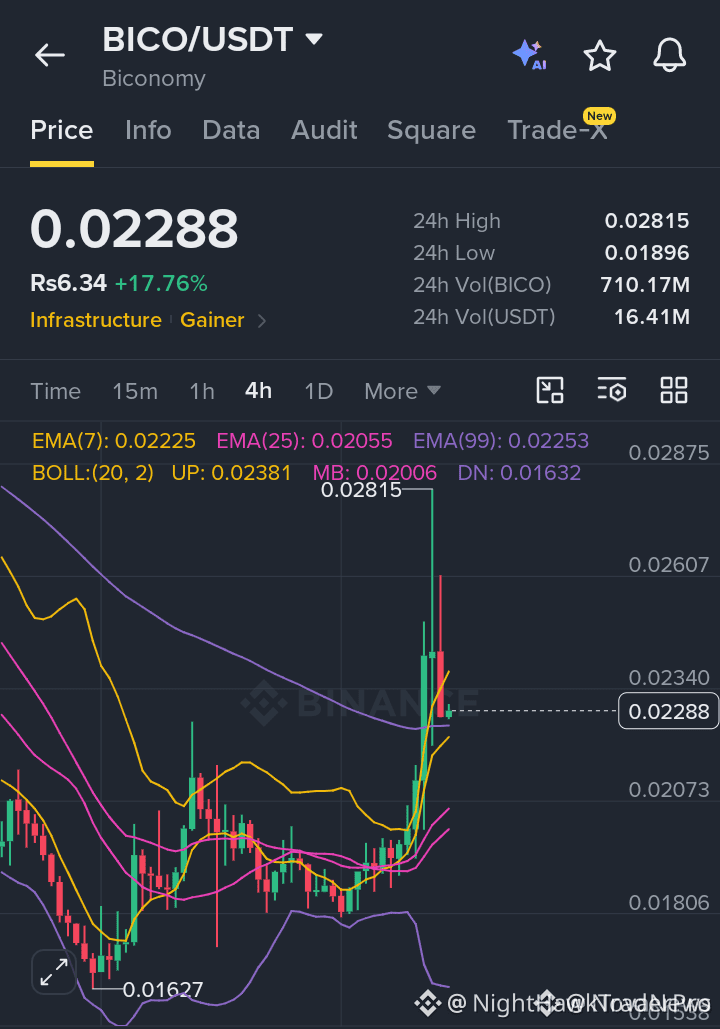Screen dimensions: 720x1029
Task: Click the 24h Vol(BICO) value 710.17M
Action: (645, 285)
